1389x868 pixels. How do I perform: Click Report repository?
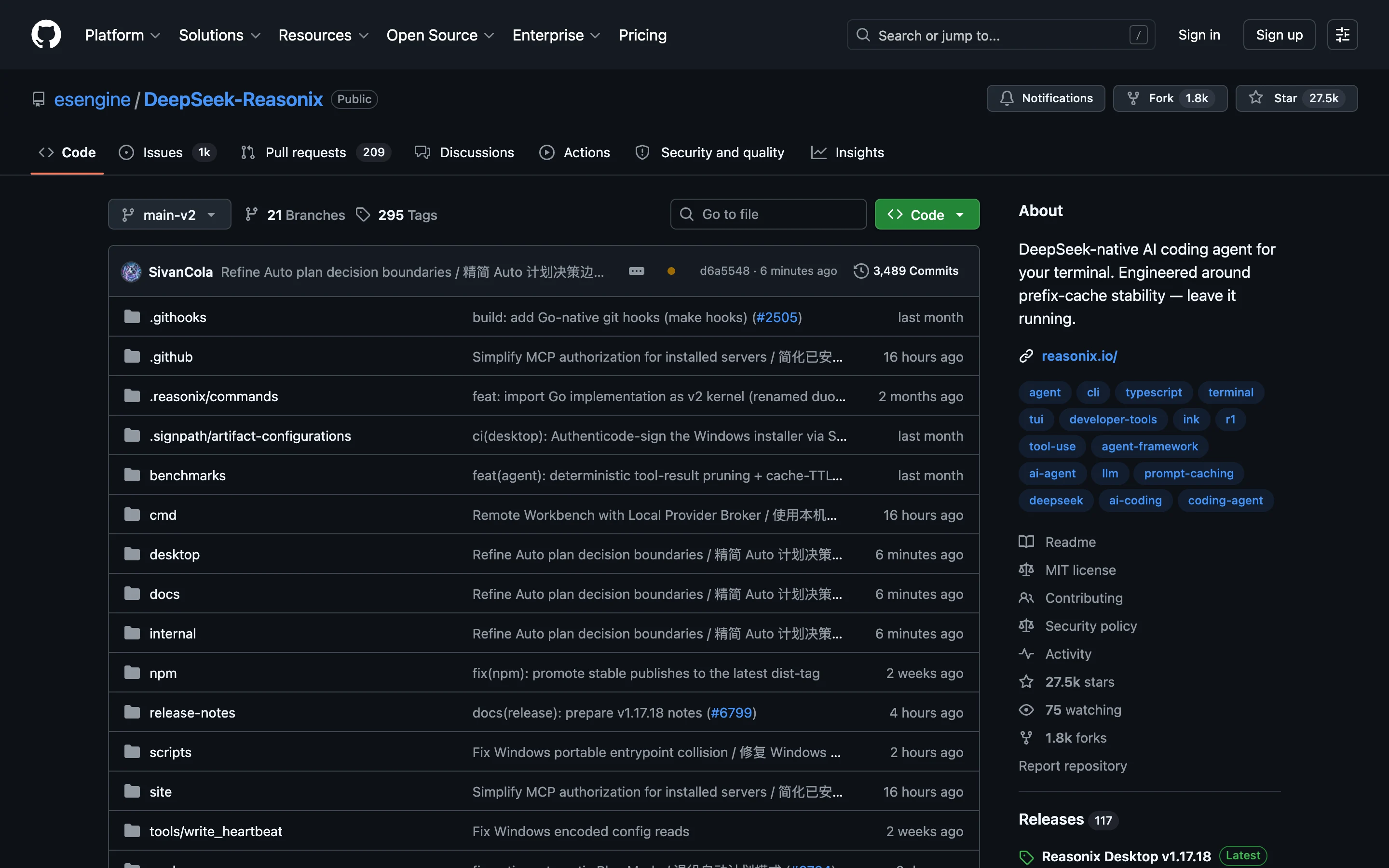(x=1072, y=766)
